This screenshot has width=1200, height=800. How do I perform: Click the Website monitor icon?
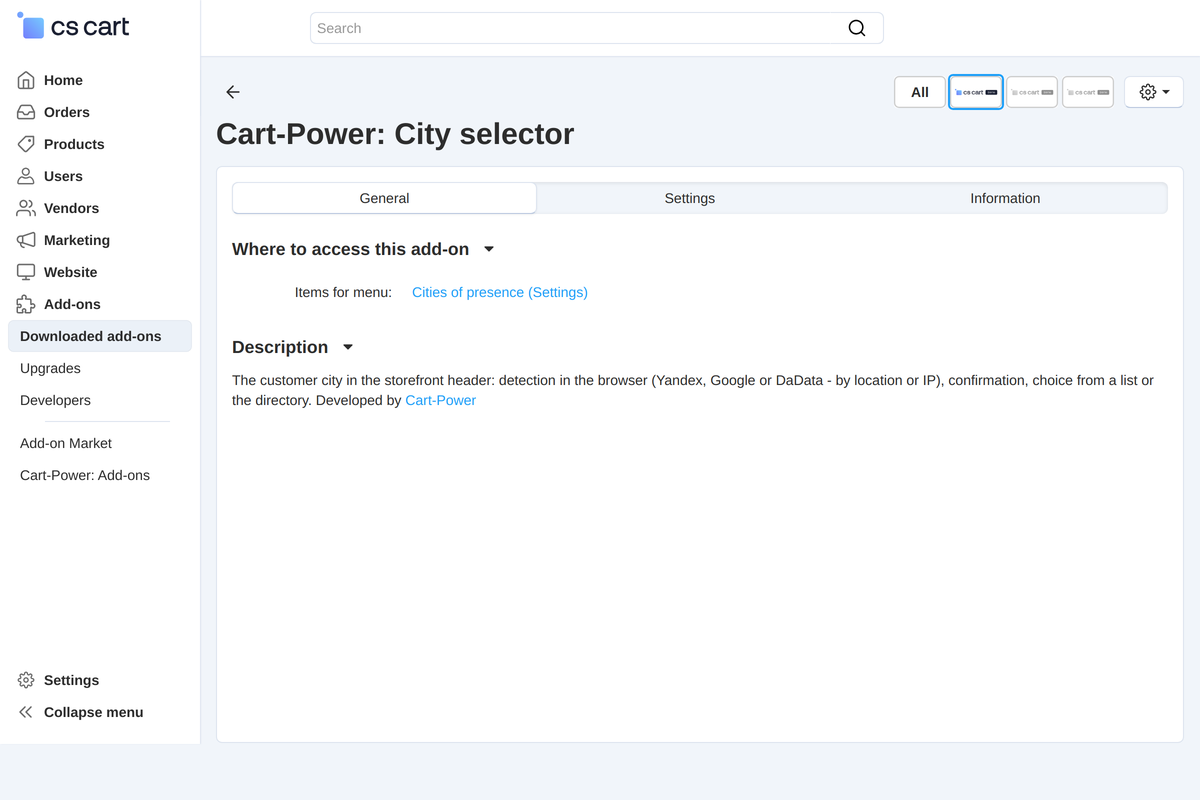[26, 272]
